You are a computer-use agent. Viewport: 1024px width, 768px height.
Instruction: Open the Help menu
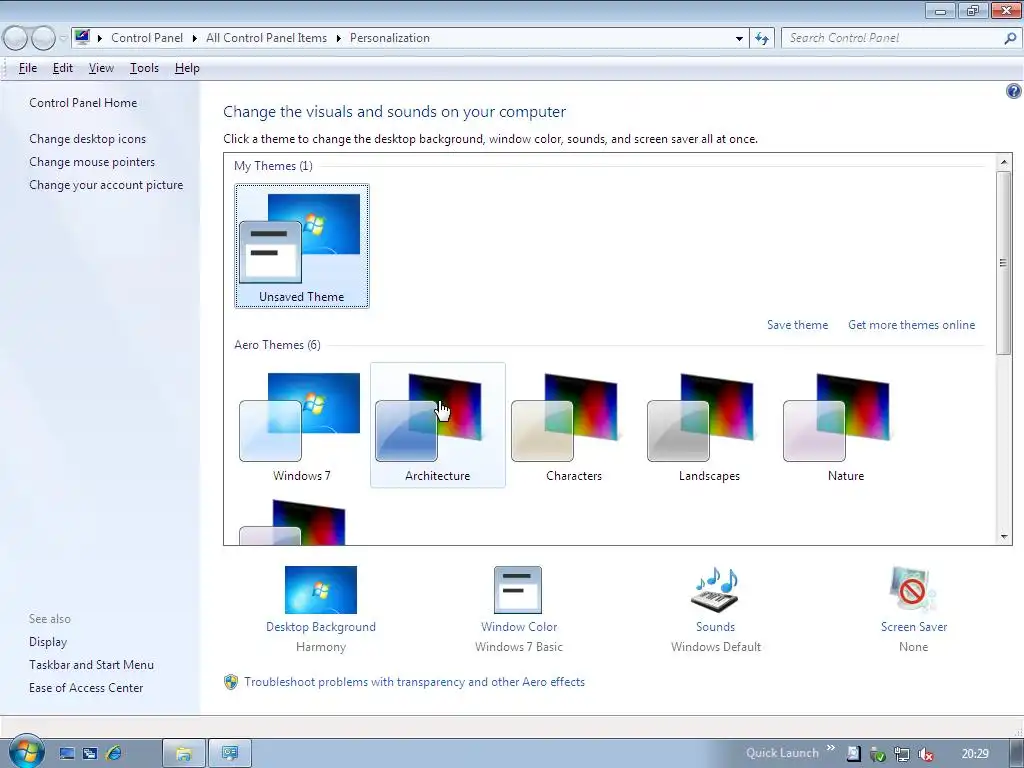point(187,68)
